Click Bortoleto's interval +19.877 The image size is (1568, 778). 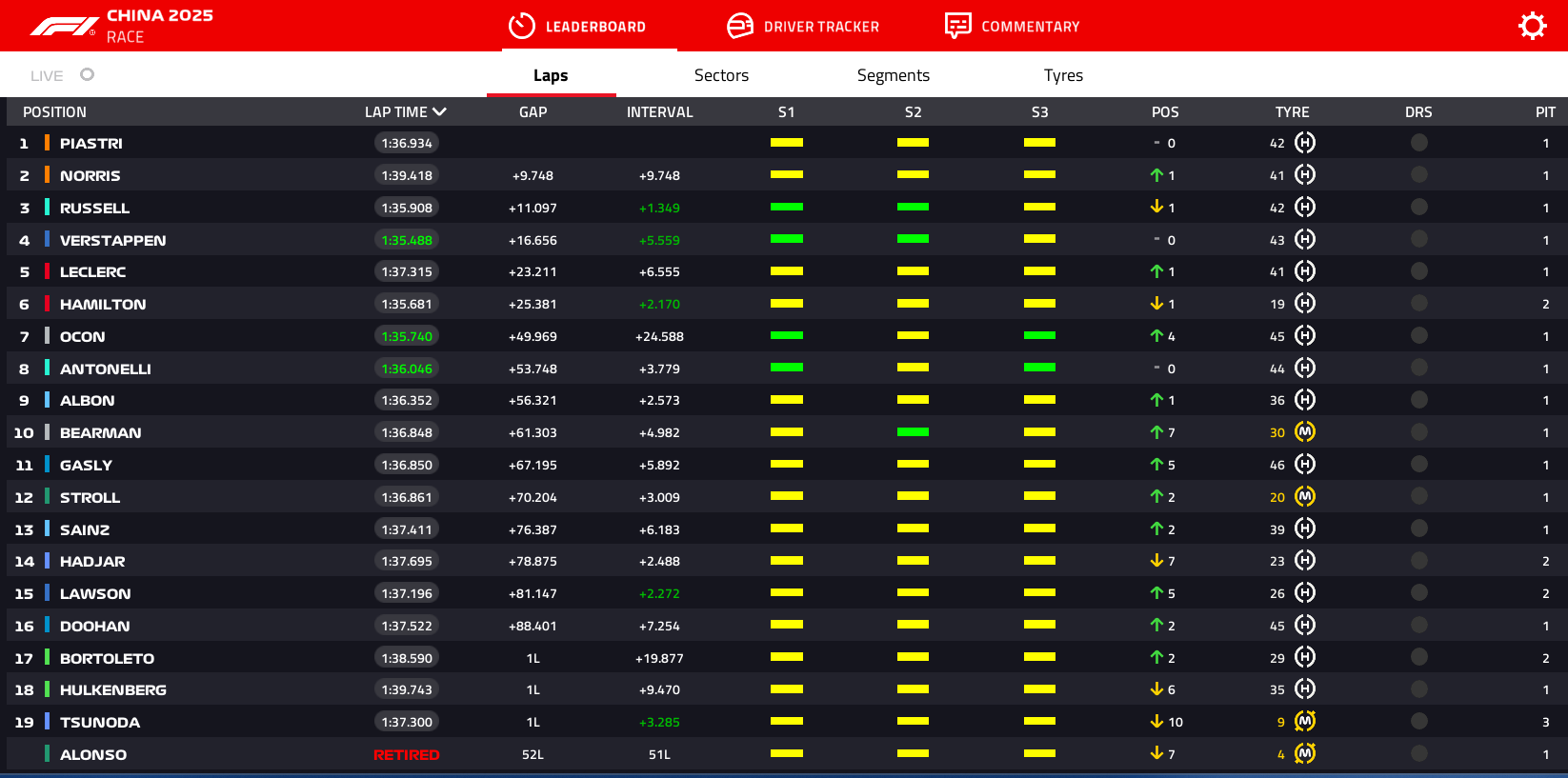660,659
